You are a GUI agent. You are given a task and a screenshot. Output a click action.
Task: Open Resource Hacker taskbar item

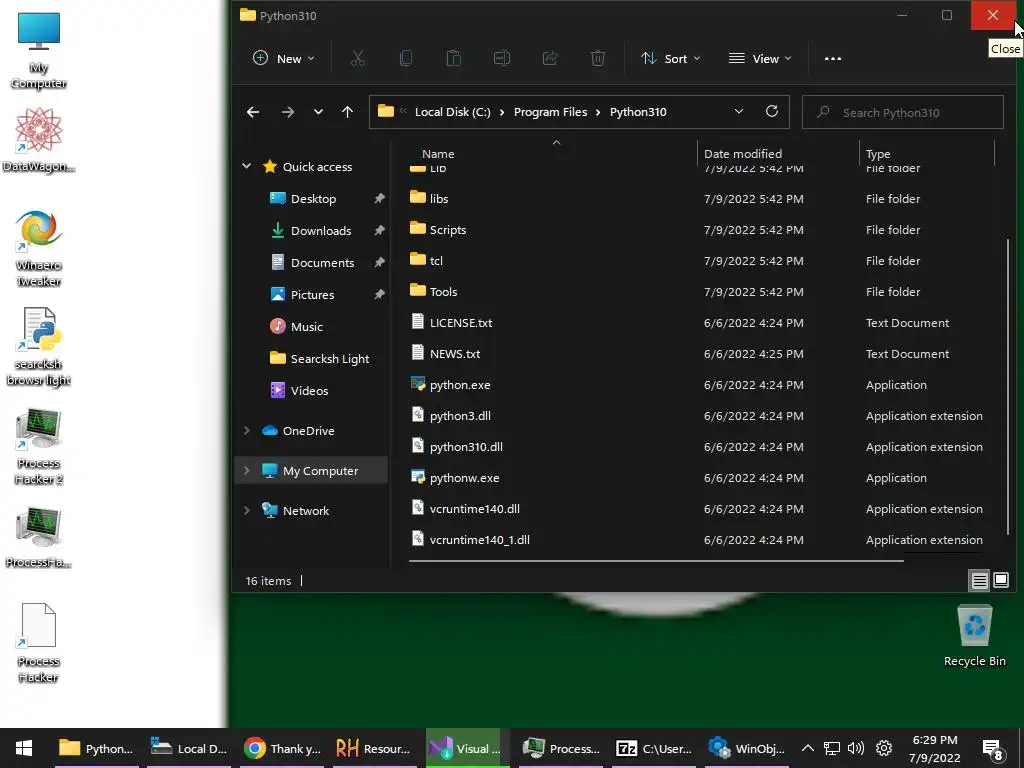click(374, 748)
